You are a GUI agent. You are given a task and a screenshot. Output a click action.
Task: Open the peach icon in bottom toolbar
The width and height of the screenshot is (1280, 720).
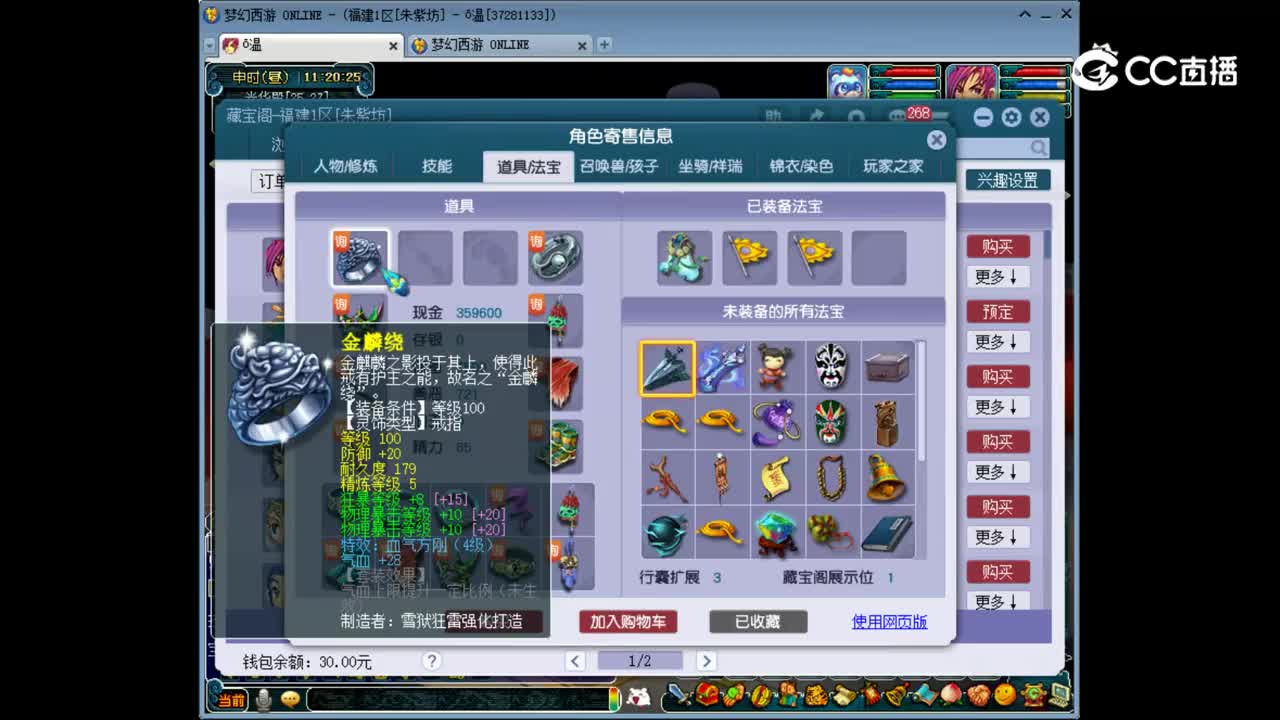coord(952,694)
